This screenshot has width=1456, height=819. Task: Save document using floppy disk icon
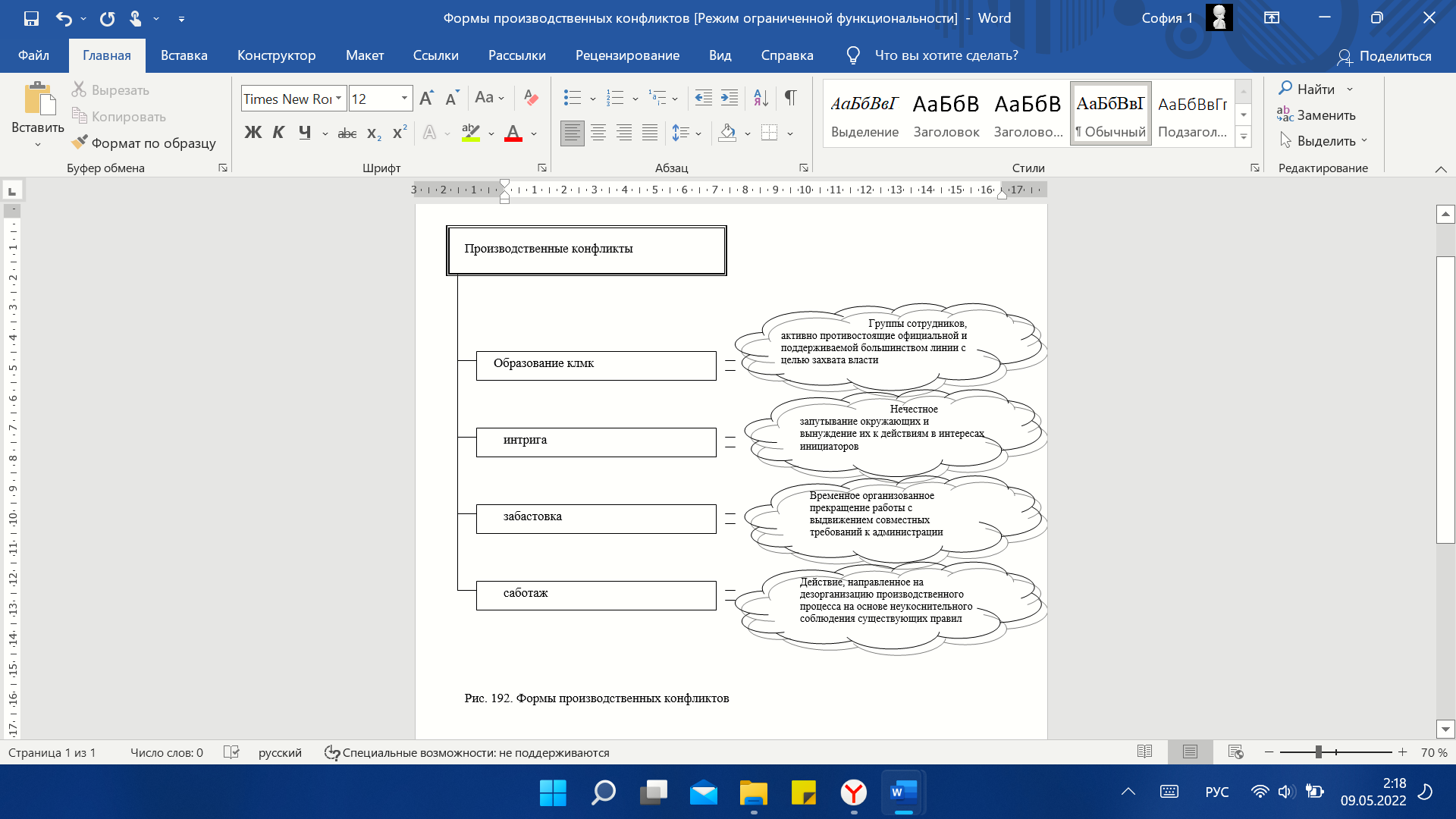[x=31, y=18]
